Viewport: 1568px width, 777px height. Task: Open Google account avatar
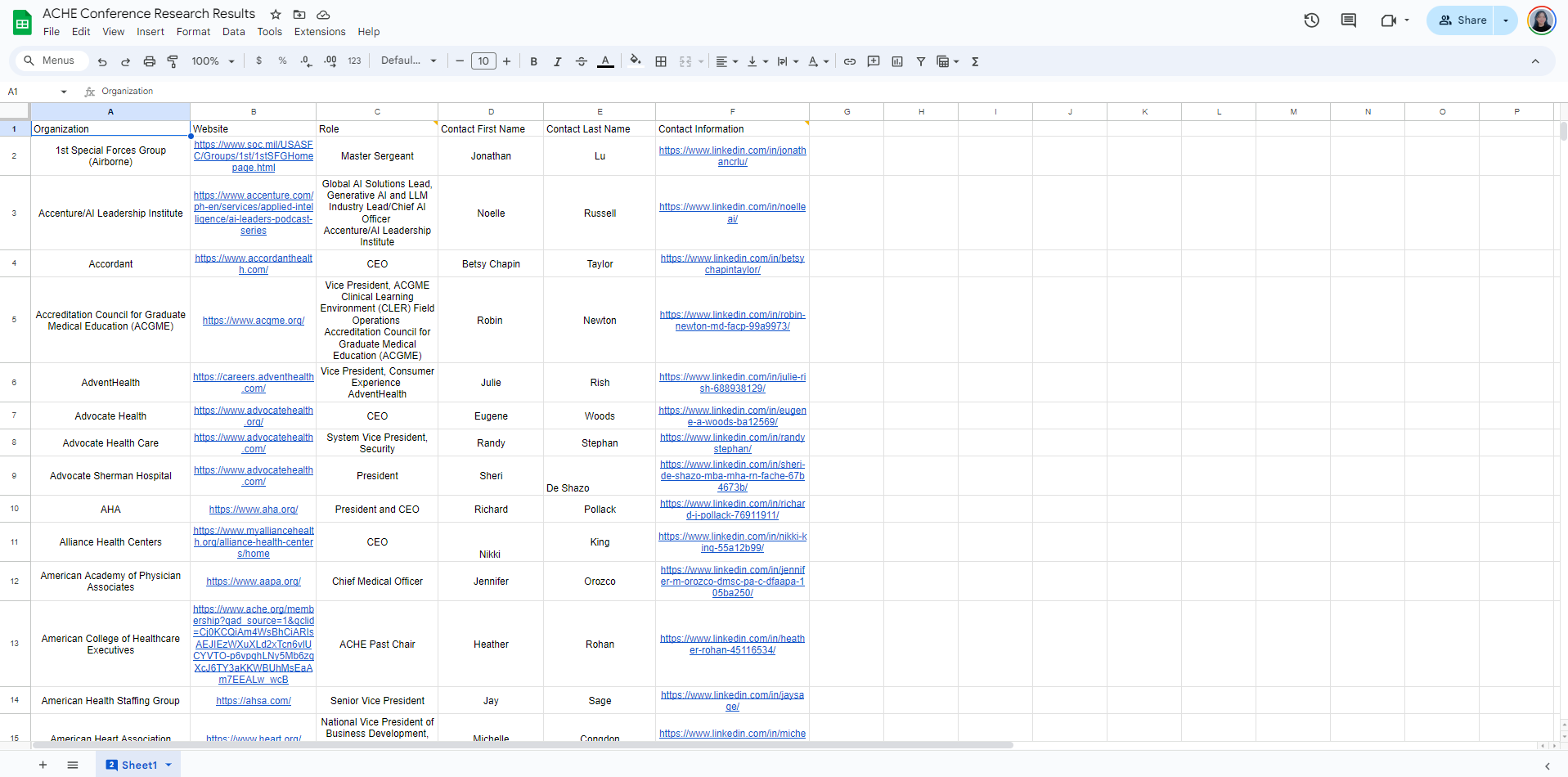1542,20
